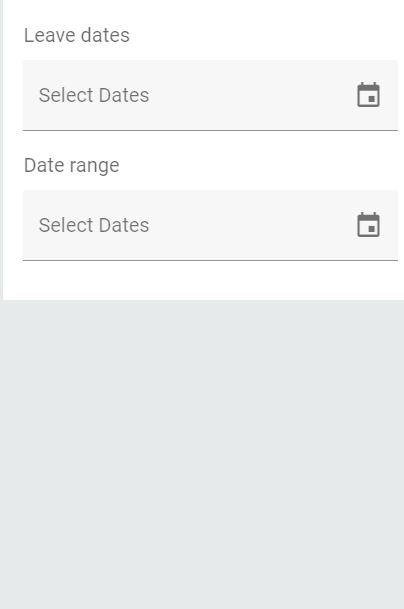Focus the first Select Dates field
The width and height of the screenshot is (404, 609).
click(x=210, y=95)
